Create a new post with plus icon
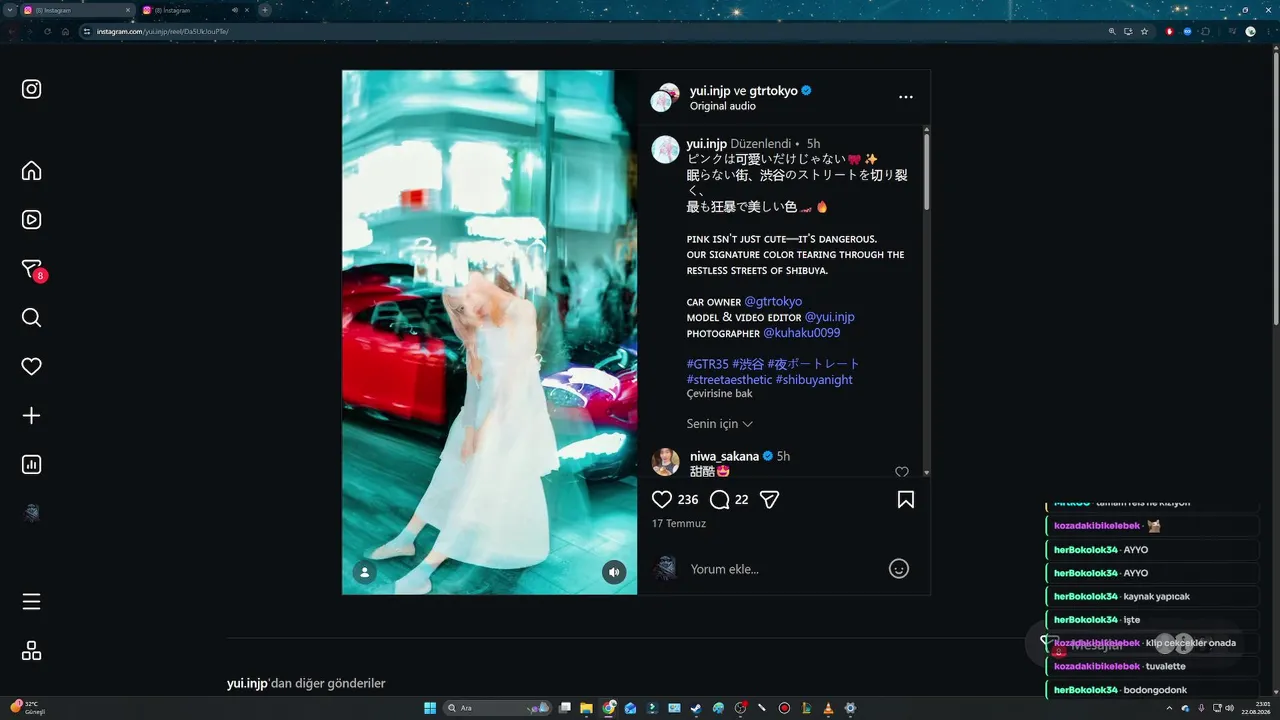 point(31,415)
